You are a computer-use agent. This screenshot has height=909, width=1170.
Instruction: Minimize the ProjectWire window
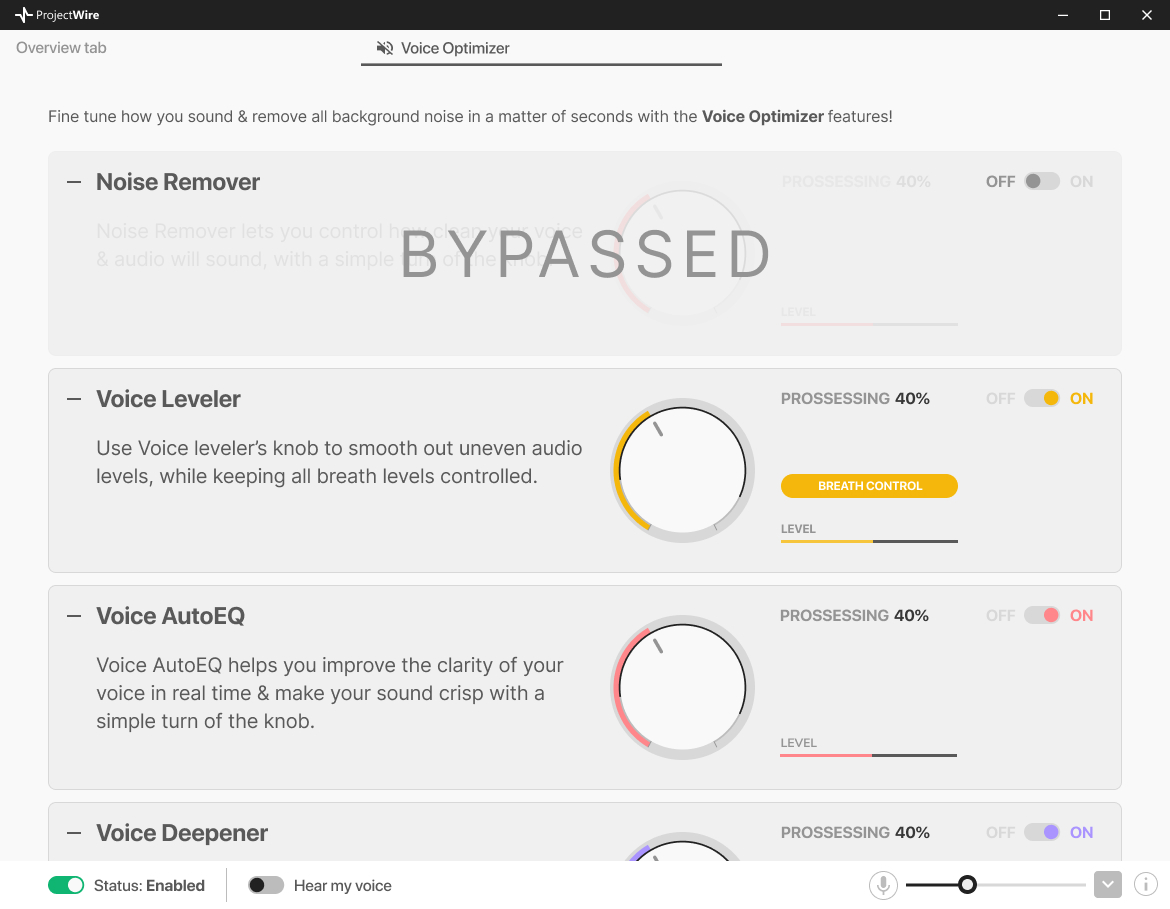pos(1063,15)
